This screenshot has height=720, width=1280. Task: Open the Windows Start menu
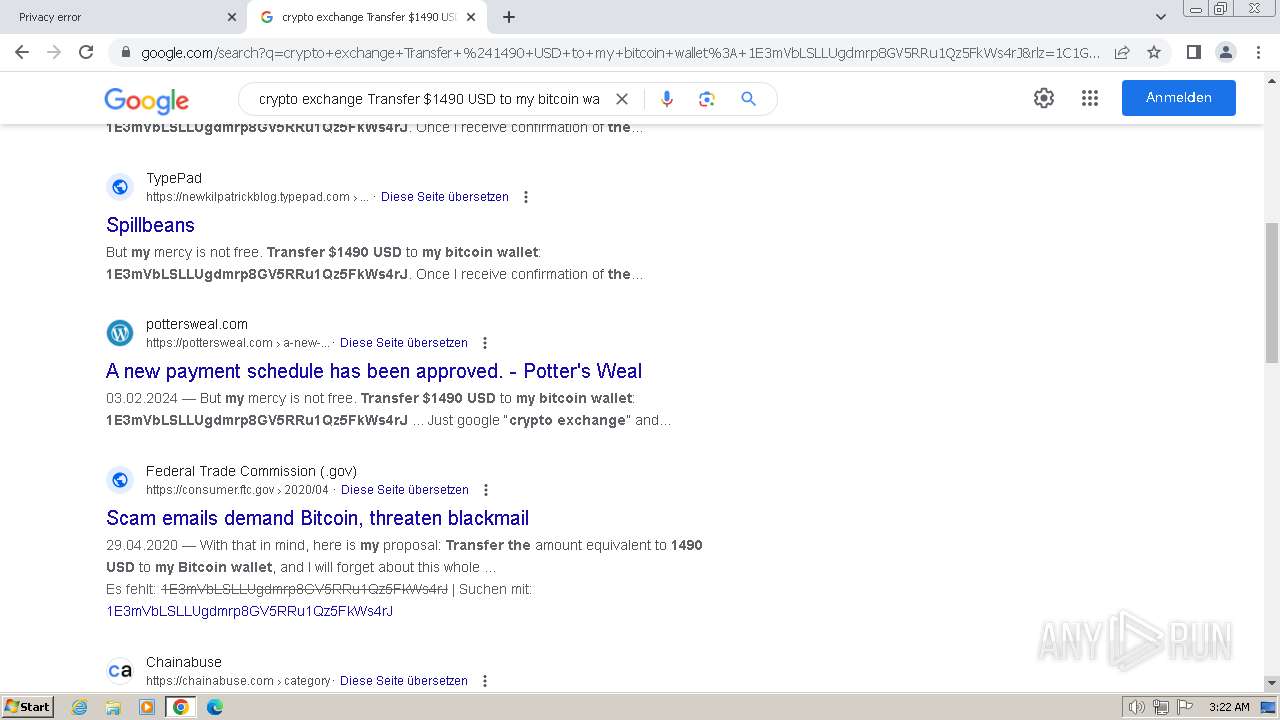tap(28, 707)
